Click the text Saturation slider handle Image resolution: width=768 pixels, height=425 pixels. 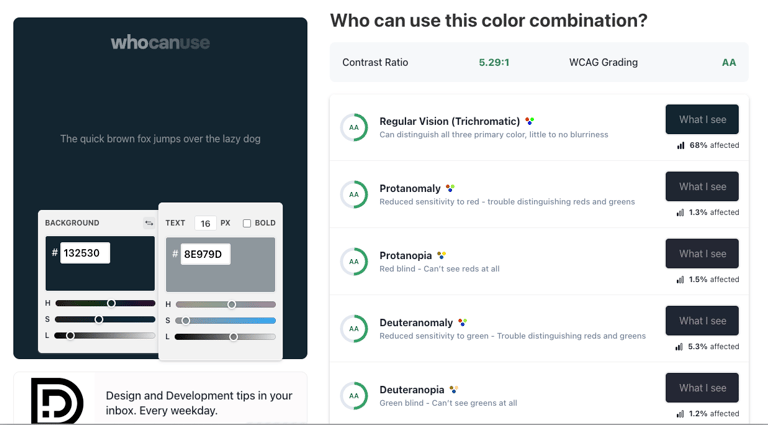[x=186, y=321]
